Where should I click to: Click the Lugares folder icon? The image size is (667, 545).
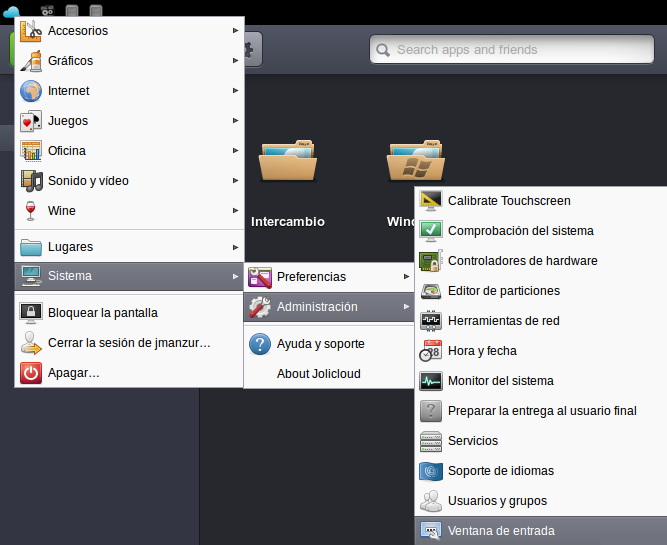[31, 247]
